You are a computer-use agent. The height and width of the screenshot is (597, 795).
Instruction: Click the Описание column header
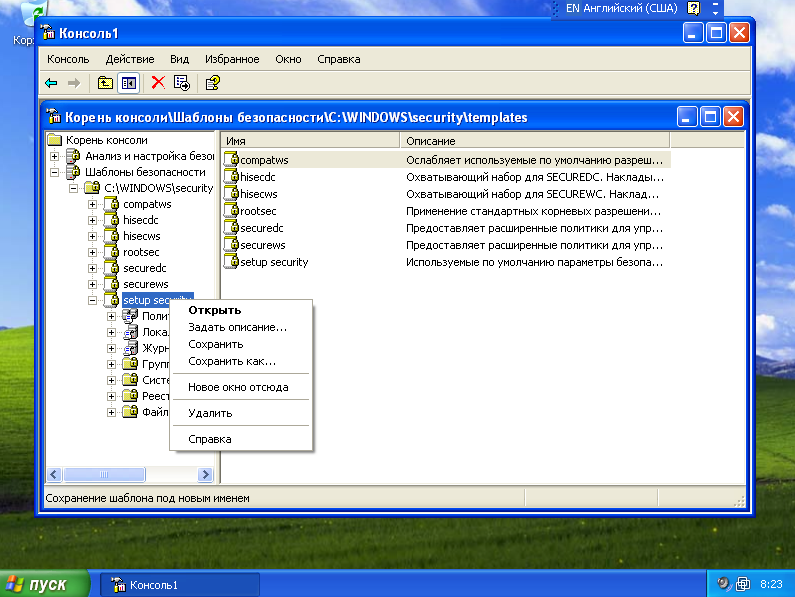535,141
